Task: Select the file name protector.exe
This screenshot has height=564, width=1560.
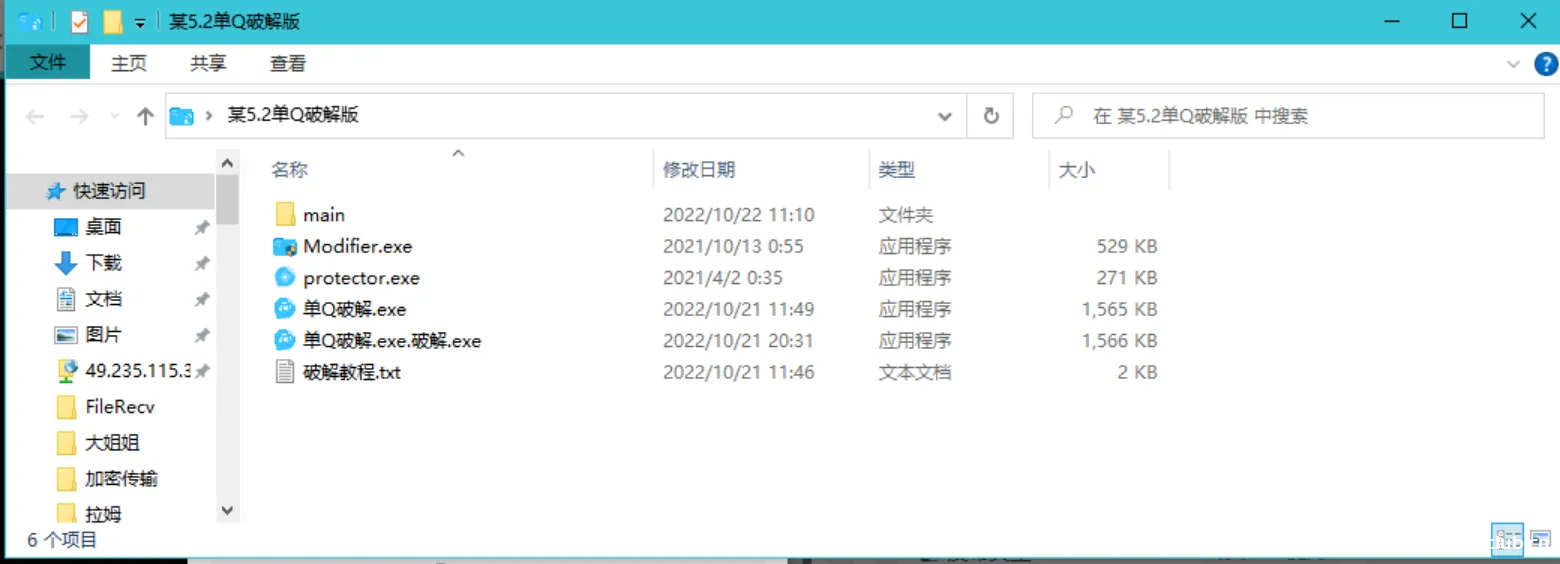Action: (361, 278)
